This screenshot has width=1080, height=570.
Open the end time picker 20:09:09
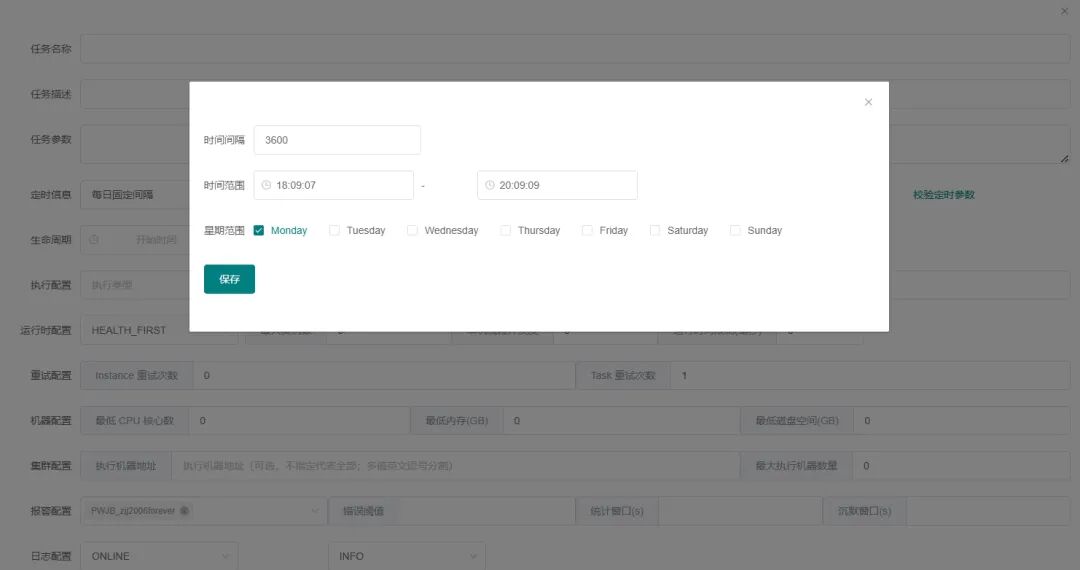(x=557, y=185)
